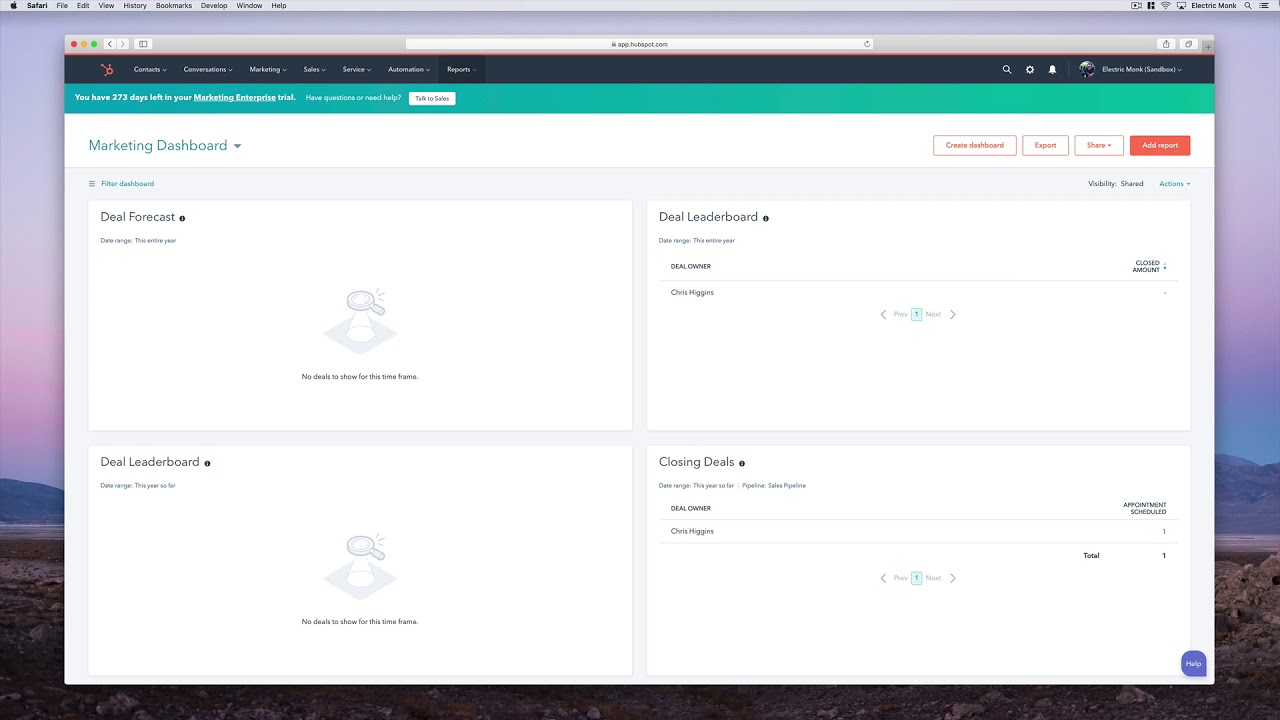Open settings via the gear icon

[1030, 70]
